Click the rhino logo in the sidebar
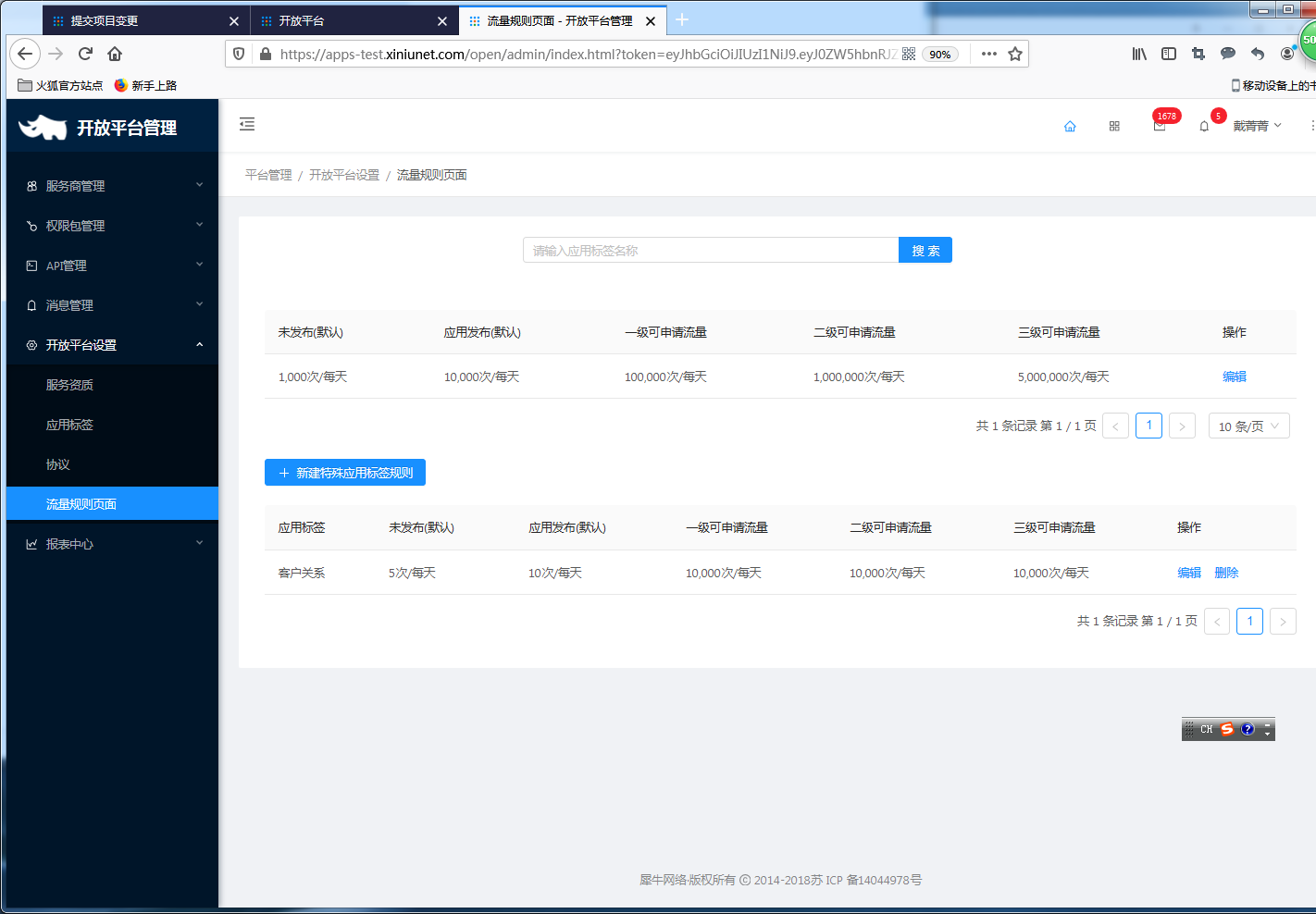 tap(43, 127)
